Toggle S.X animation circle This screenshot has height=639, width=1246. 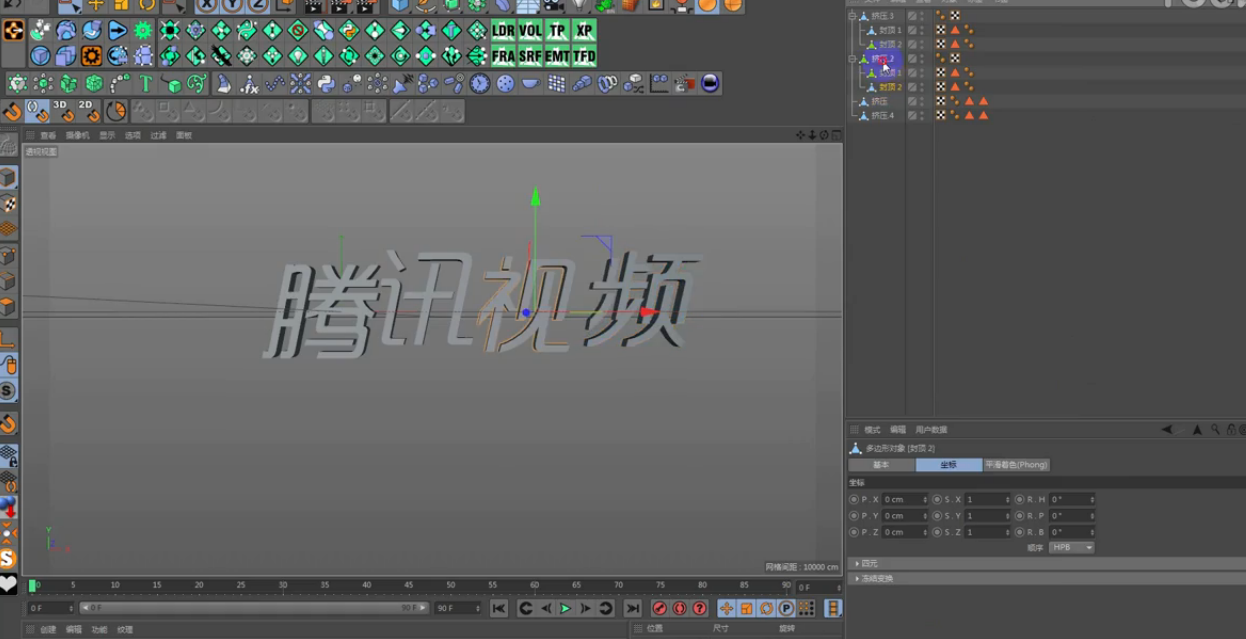[937, 499]
